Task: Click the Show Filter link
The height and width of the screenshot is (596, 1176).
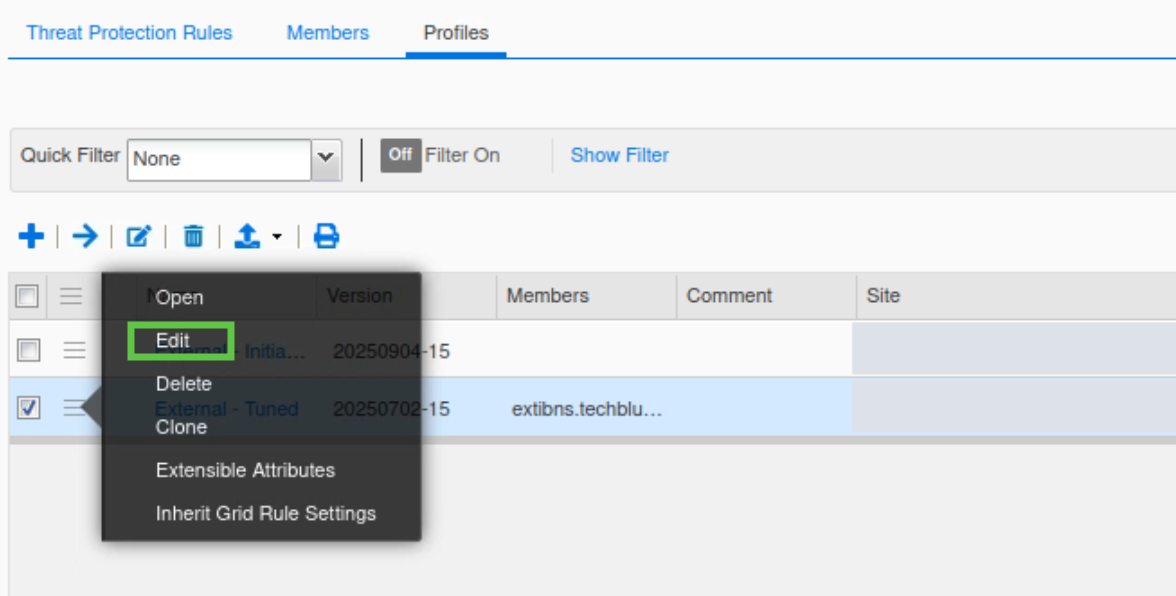Action: pyautogui.click(x=619, y=155)
